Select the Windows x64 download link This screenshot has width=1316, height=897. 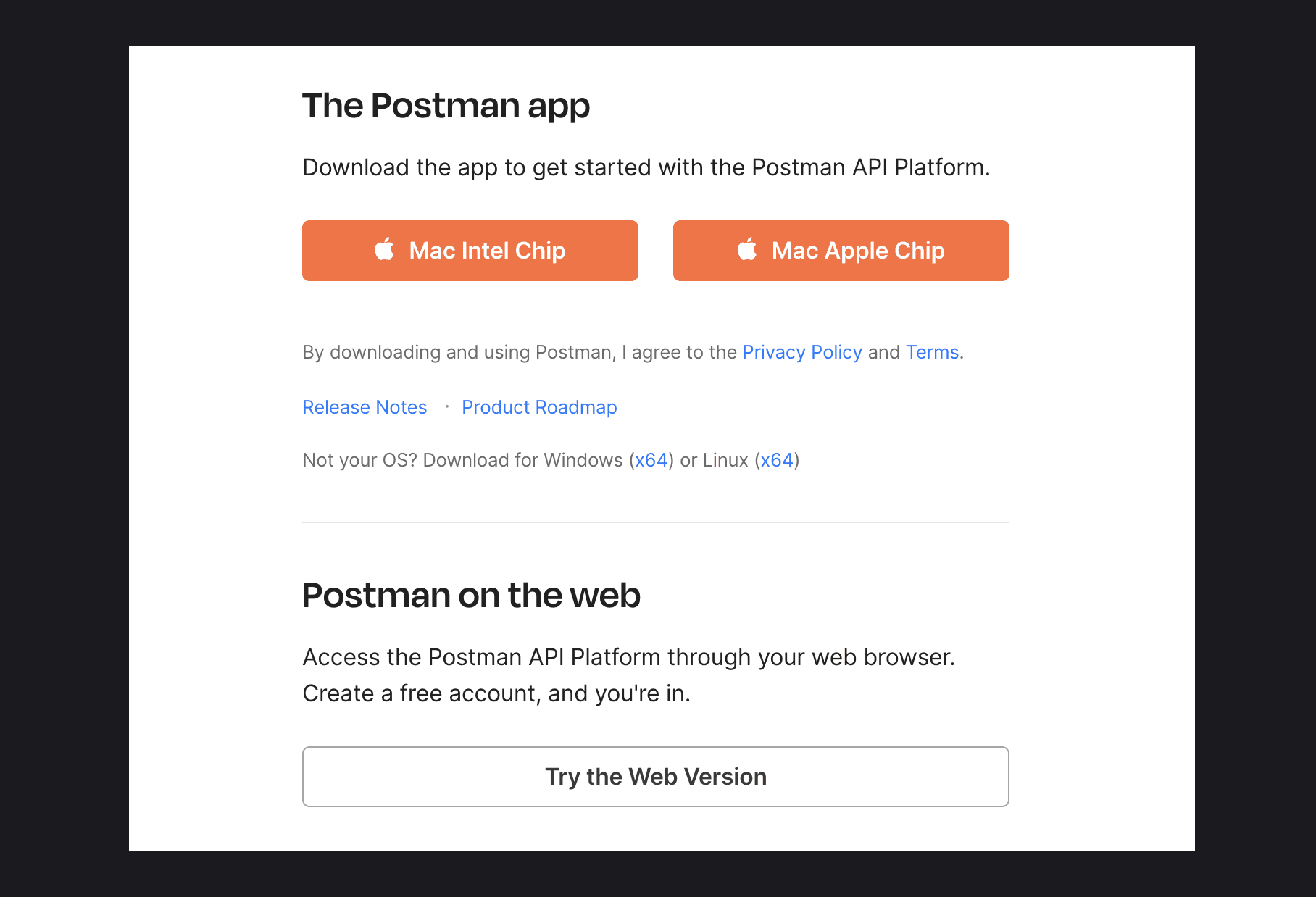(x=651, y=460)
